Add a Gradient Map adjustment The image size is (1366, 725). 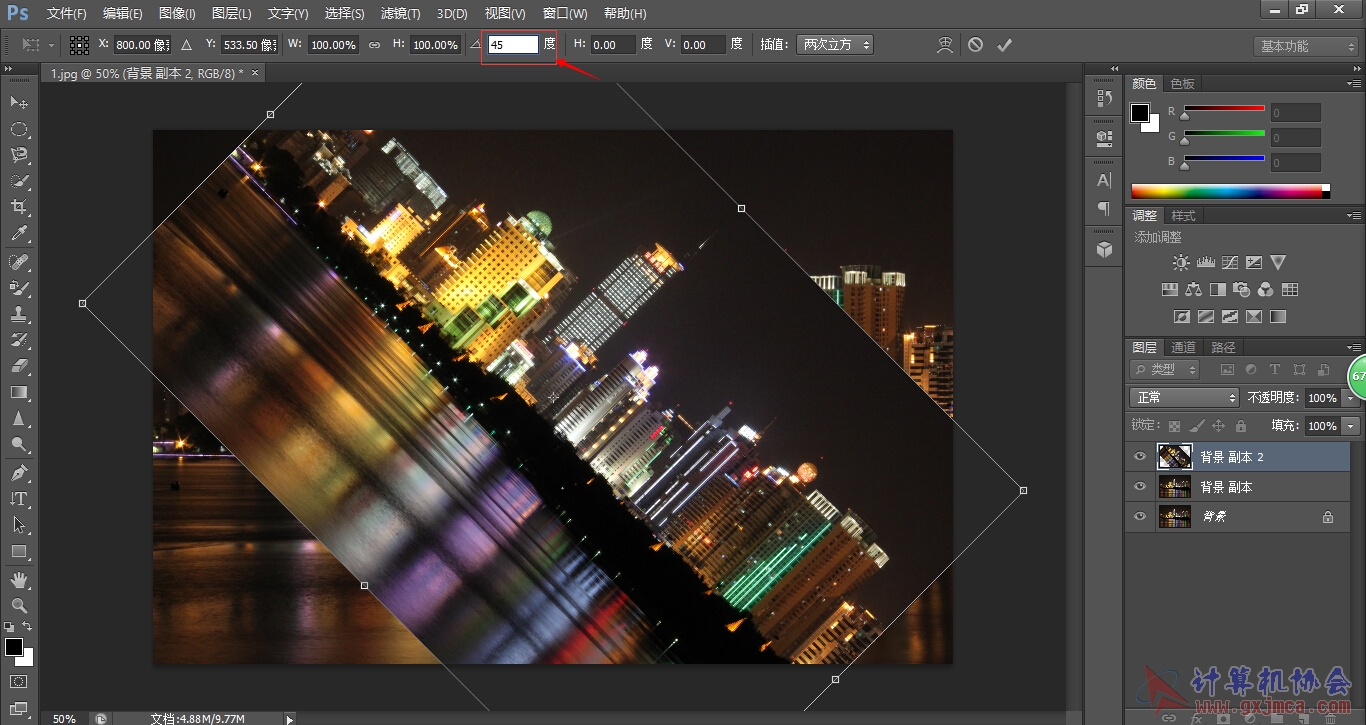click(x=1277, y=316)
